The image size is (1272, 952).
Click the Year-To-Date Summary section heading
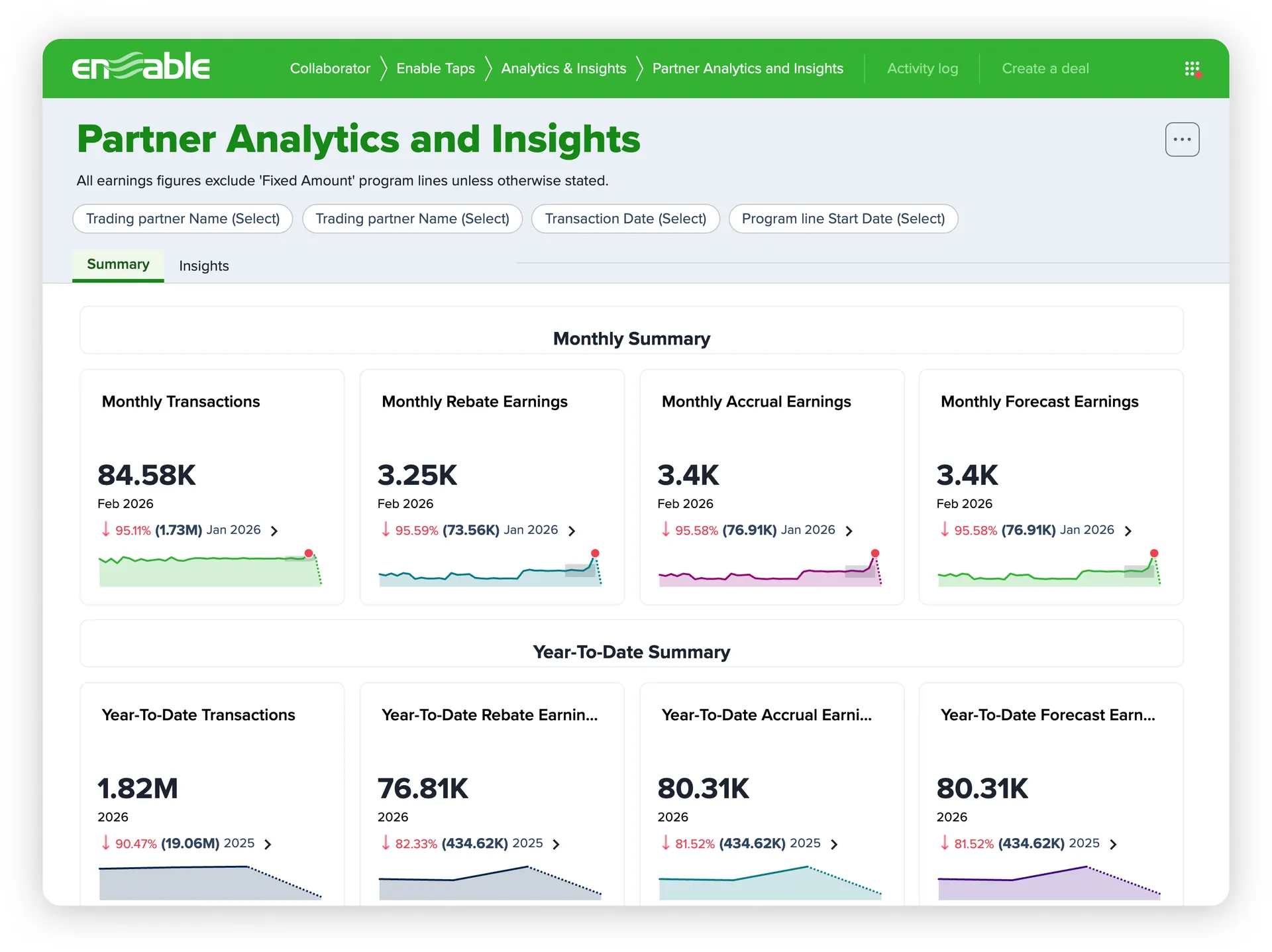631,652
